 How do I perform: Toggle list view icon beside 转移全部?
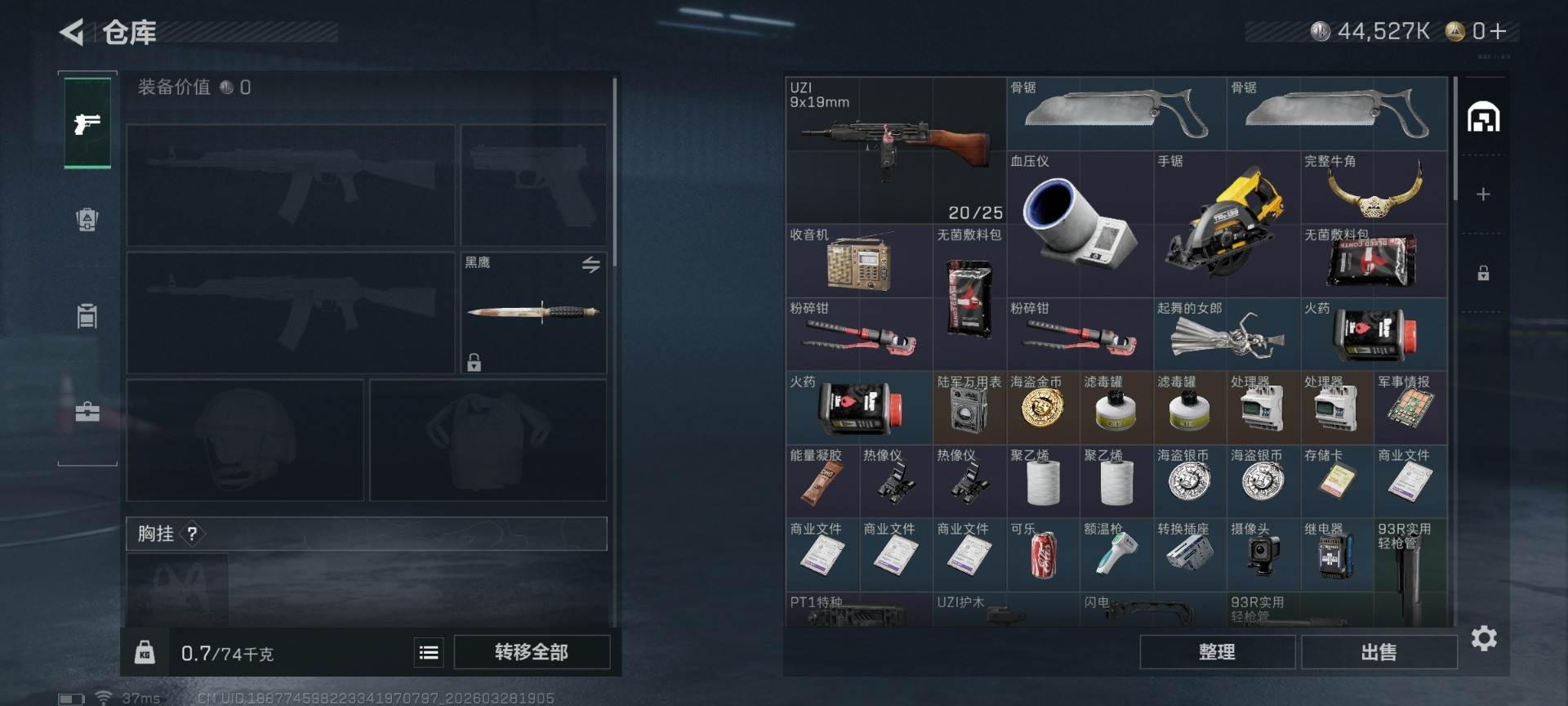coord(429,652)
